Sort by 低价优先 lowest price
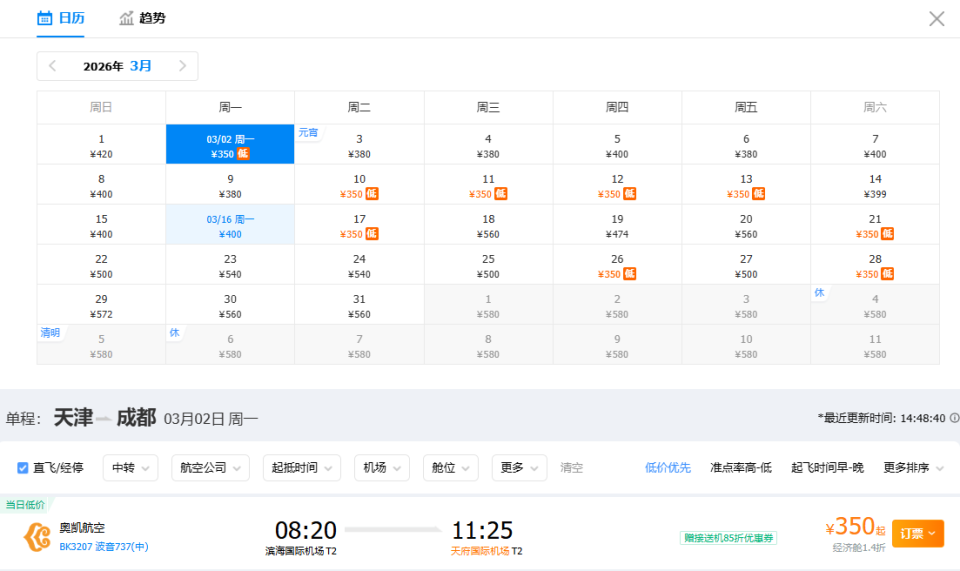 coord(667,468)
